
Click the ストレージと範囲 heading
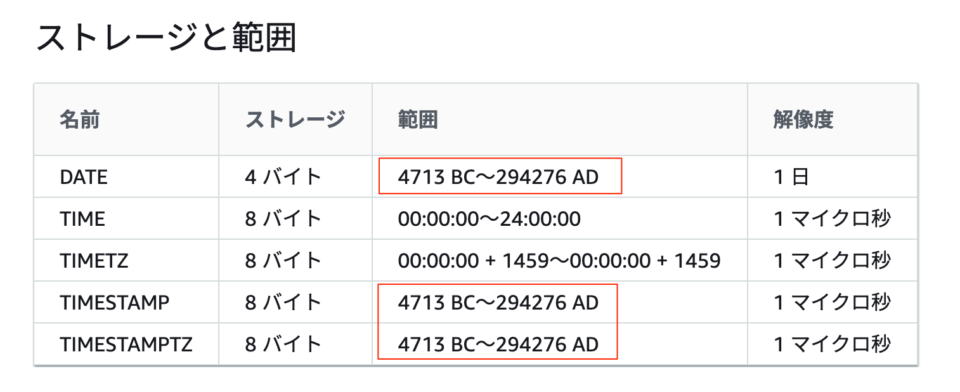coord(166,39)
